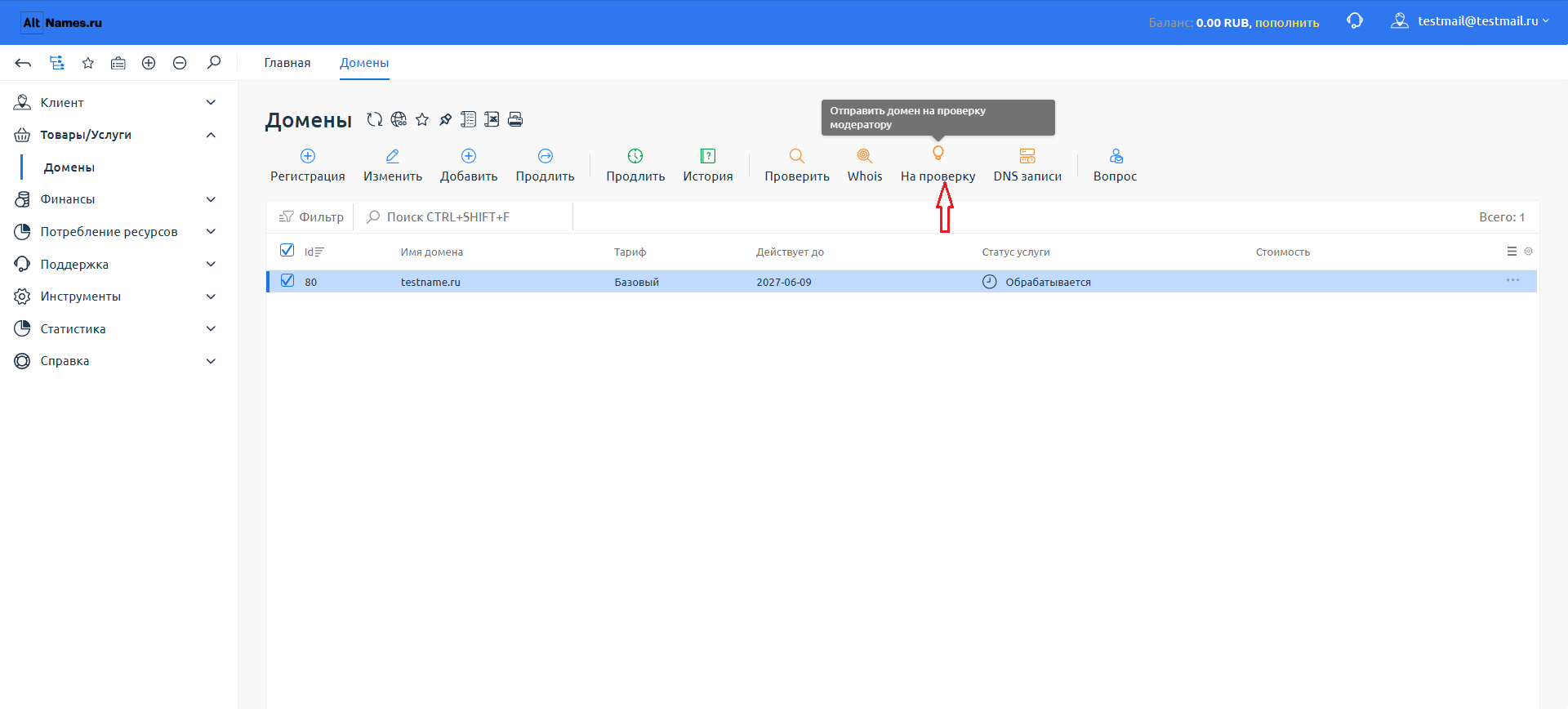Image resolution: width=1568 pixels, height=709 pixels.
Task: Click the globe link icon next to Домены
Action: pyautogui.click(x=399, y=119)
